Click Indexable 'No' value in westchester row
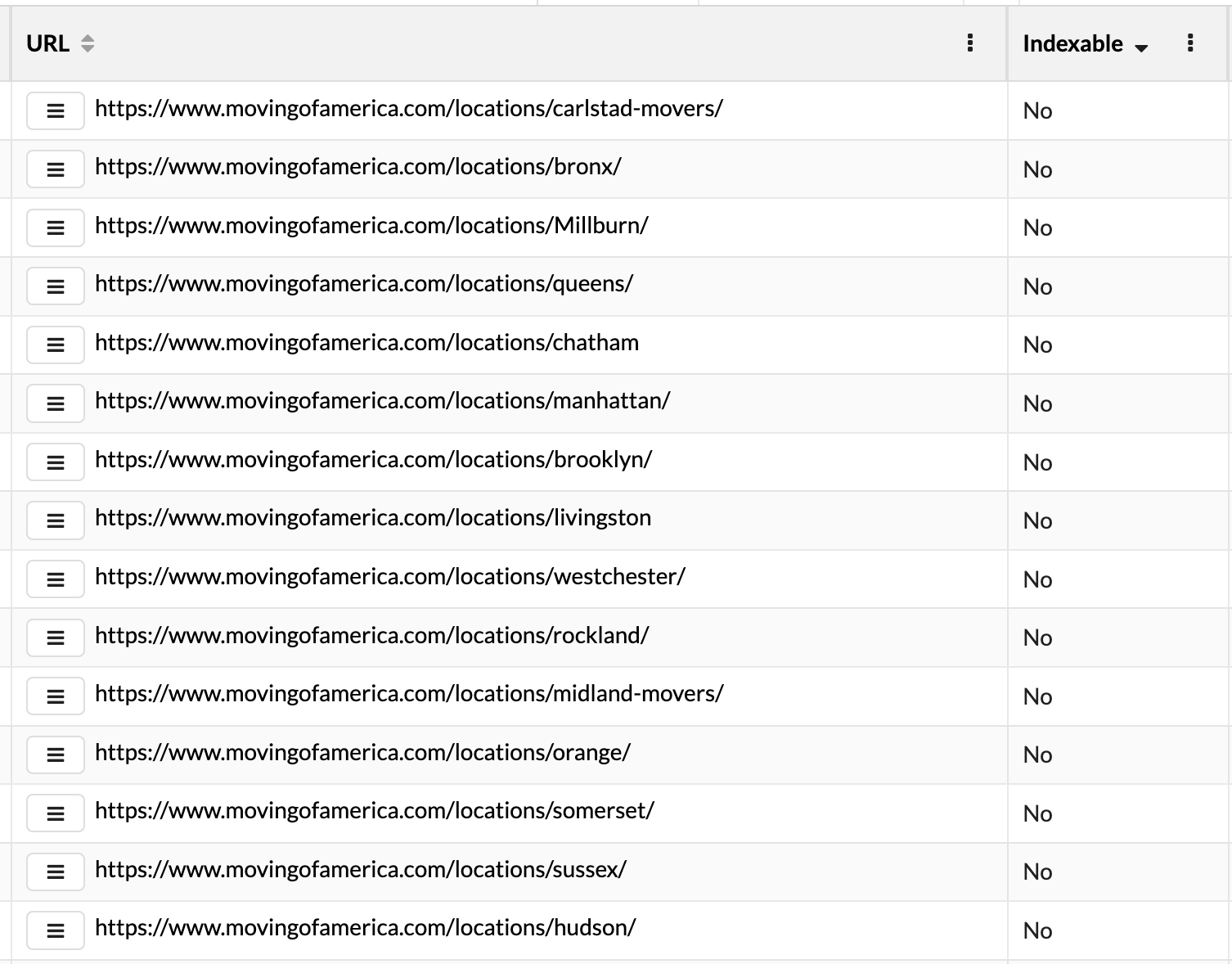Image resolution: width=1232 pixels, height=964 pixels. click(x=1037, y=580)
